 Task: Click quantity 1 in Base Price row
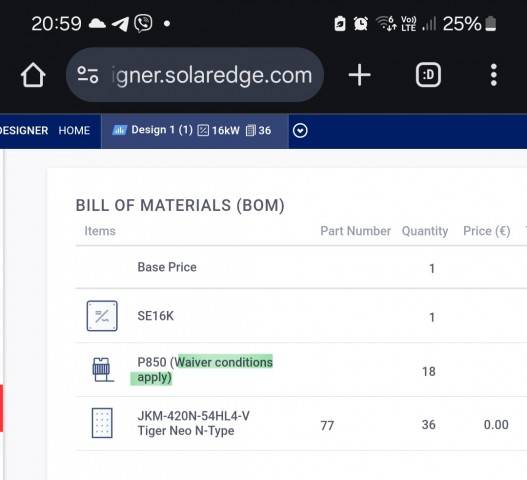click(x=432, y=269)
